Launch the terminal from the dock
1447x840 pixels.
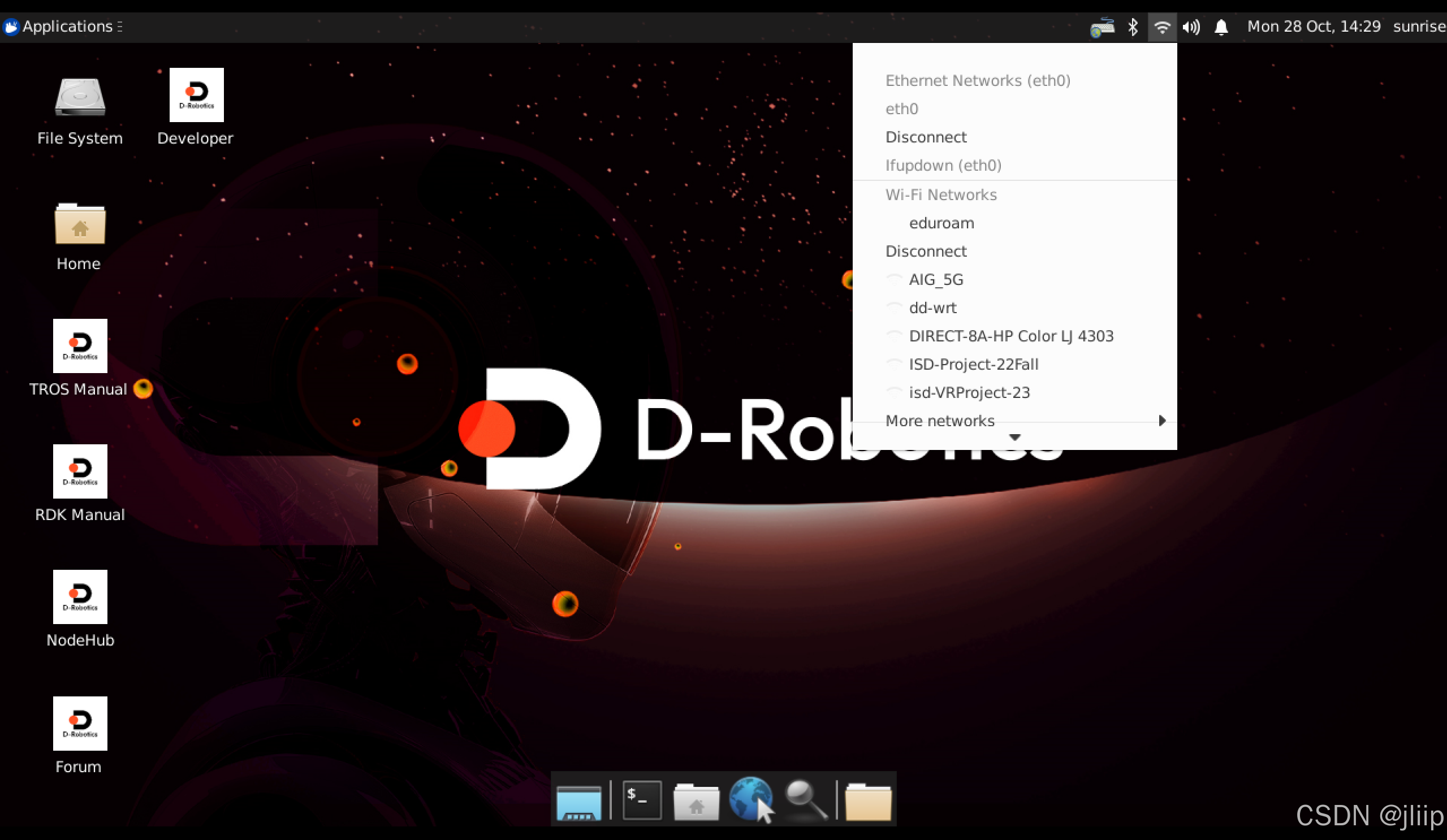[641, 800]
